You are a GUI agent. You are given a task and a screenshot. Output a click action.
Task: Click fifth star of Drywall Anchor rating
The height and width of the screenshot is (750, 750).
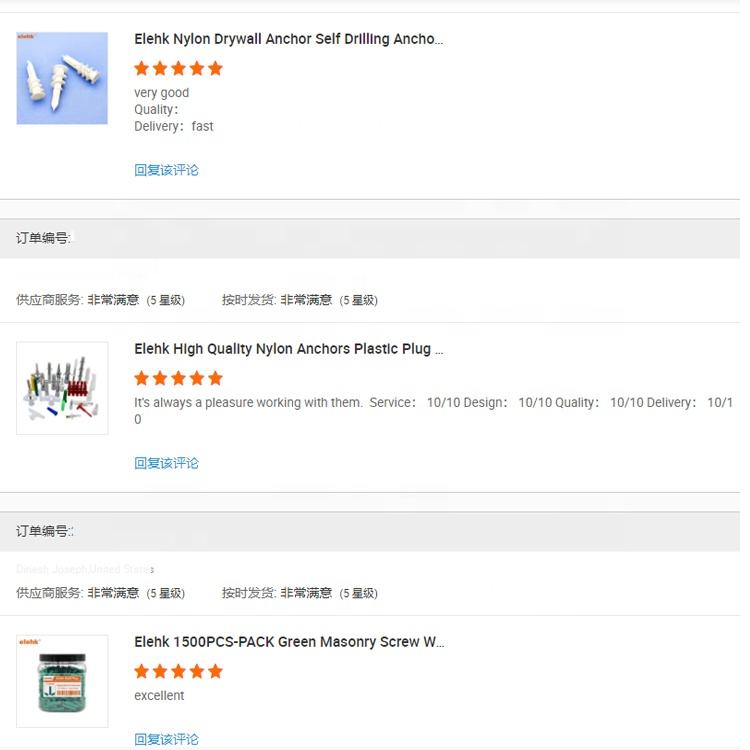click(215, 68)
